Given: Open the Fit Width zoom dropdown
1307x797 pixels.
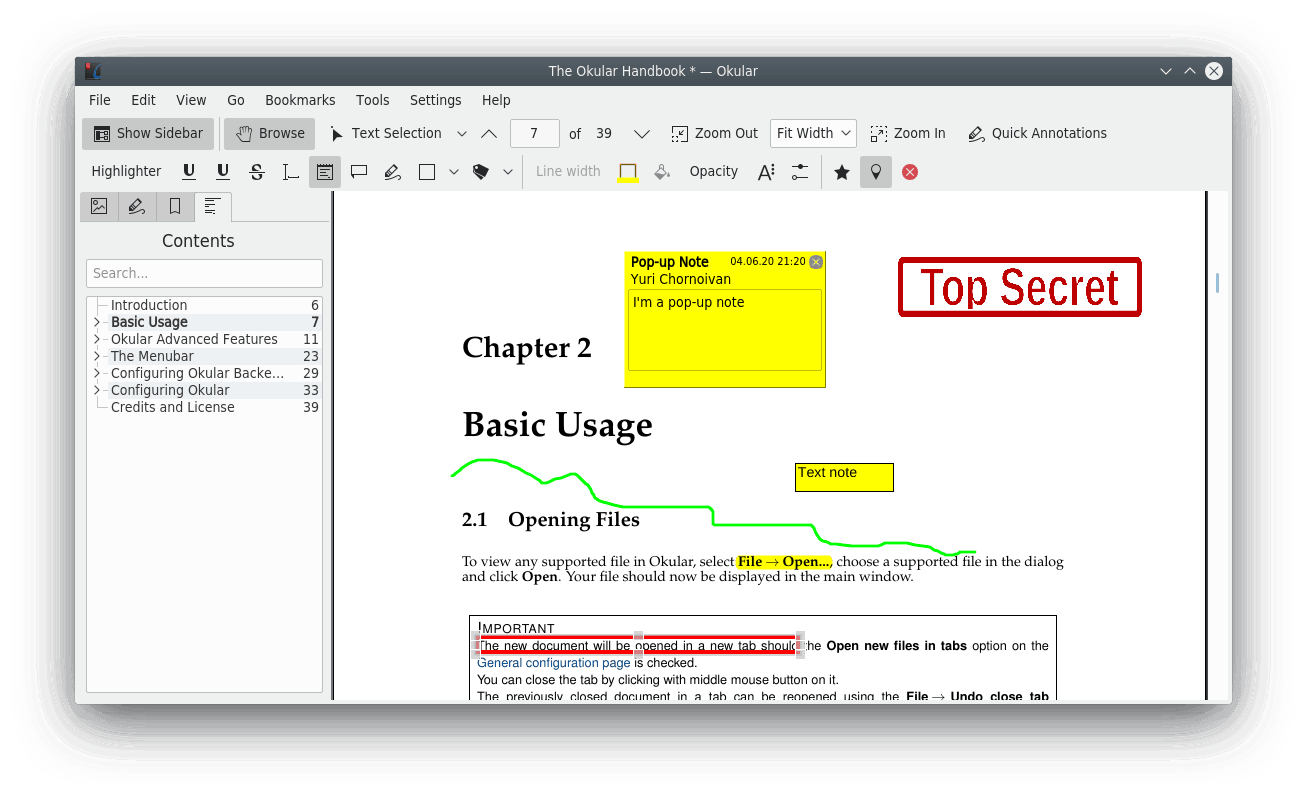Looking at the screenshot, I should 813,133.
